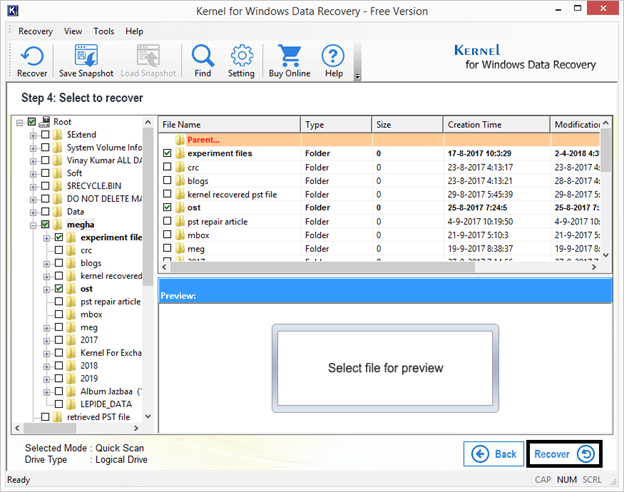Expand the ost tree node
This screenshot has height=492, width=624.
coord(47,290)
